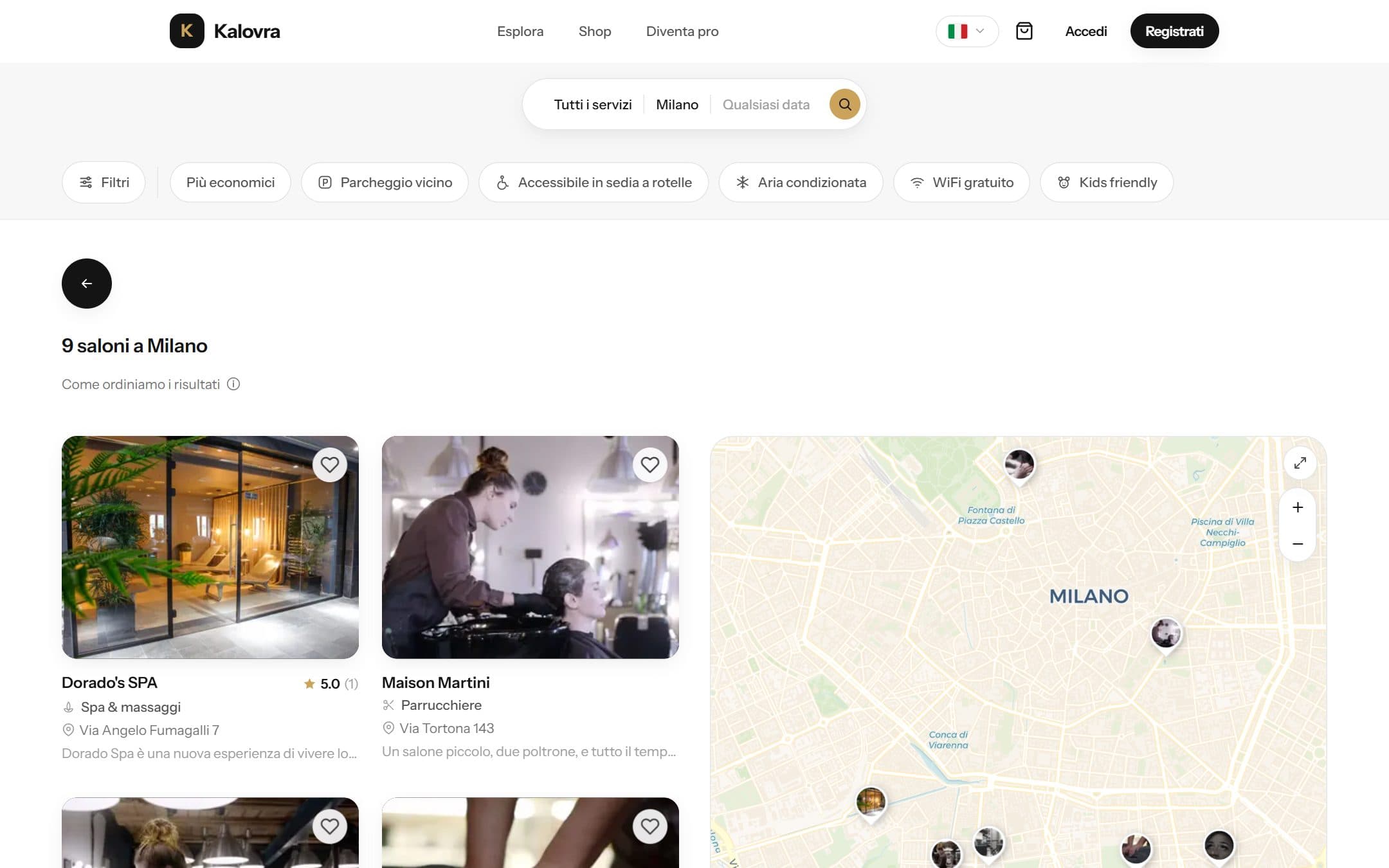Click the Kalovra K logo icon

click(x=186, y=31)
